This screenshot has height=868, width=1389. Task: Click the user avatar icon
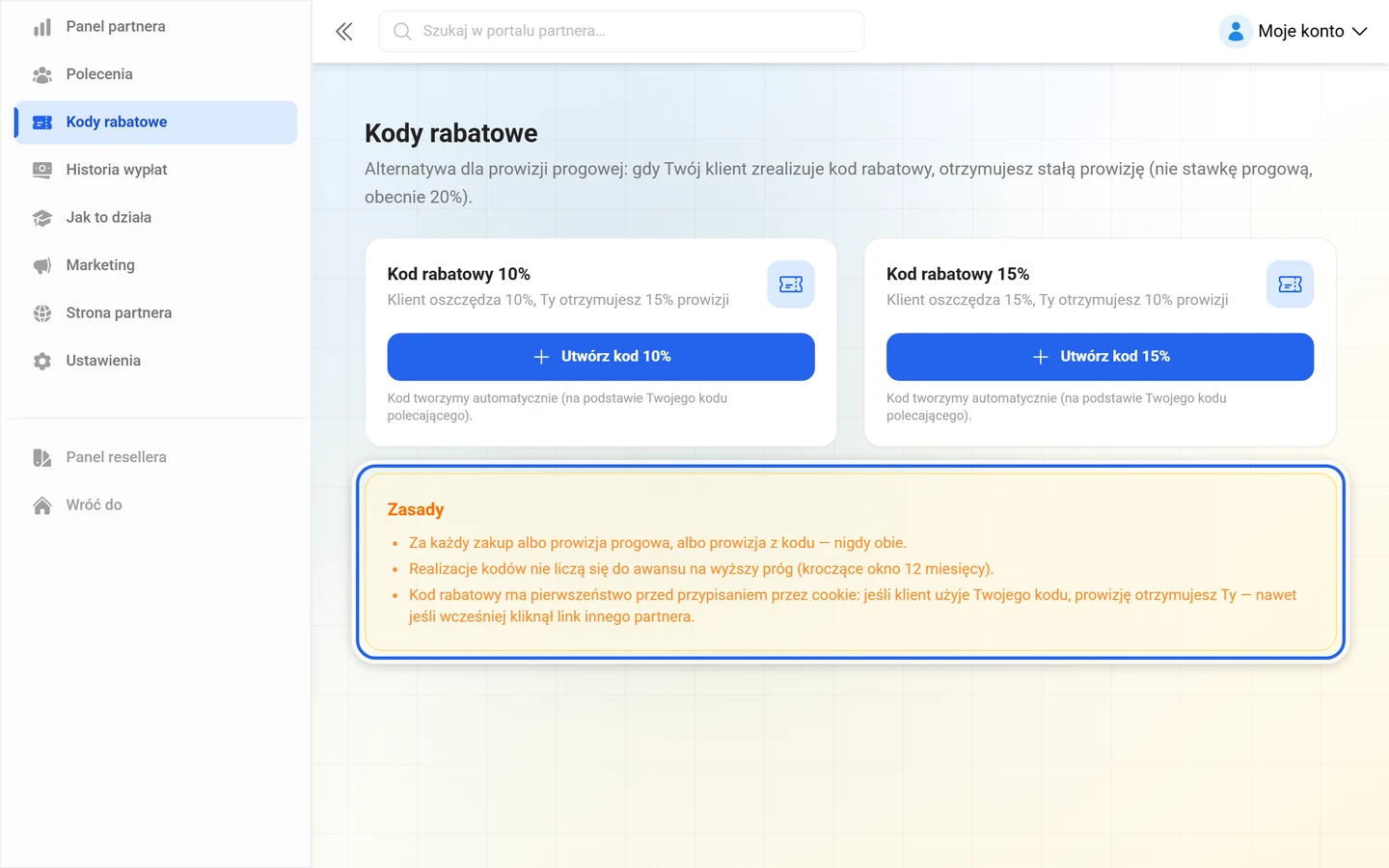coord(1236,32)
